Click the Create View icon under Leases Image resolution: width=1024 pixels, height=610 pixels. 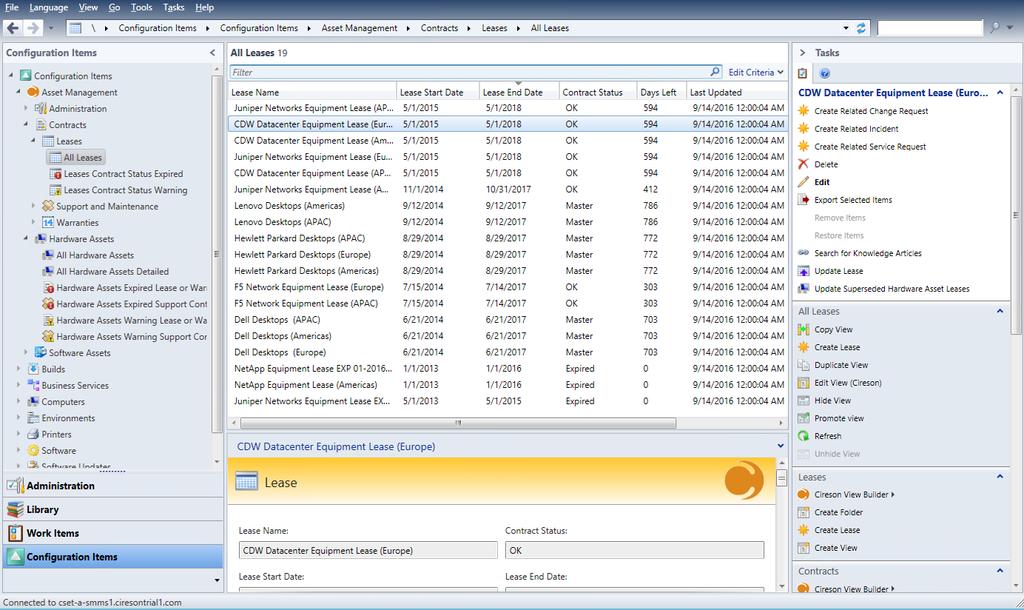(803, 548)
